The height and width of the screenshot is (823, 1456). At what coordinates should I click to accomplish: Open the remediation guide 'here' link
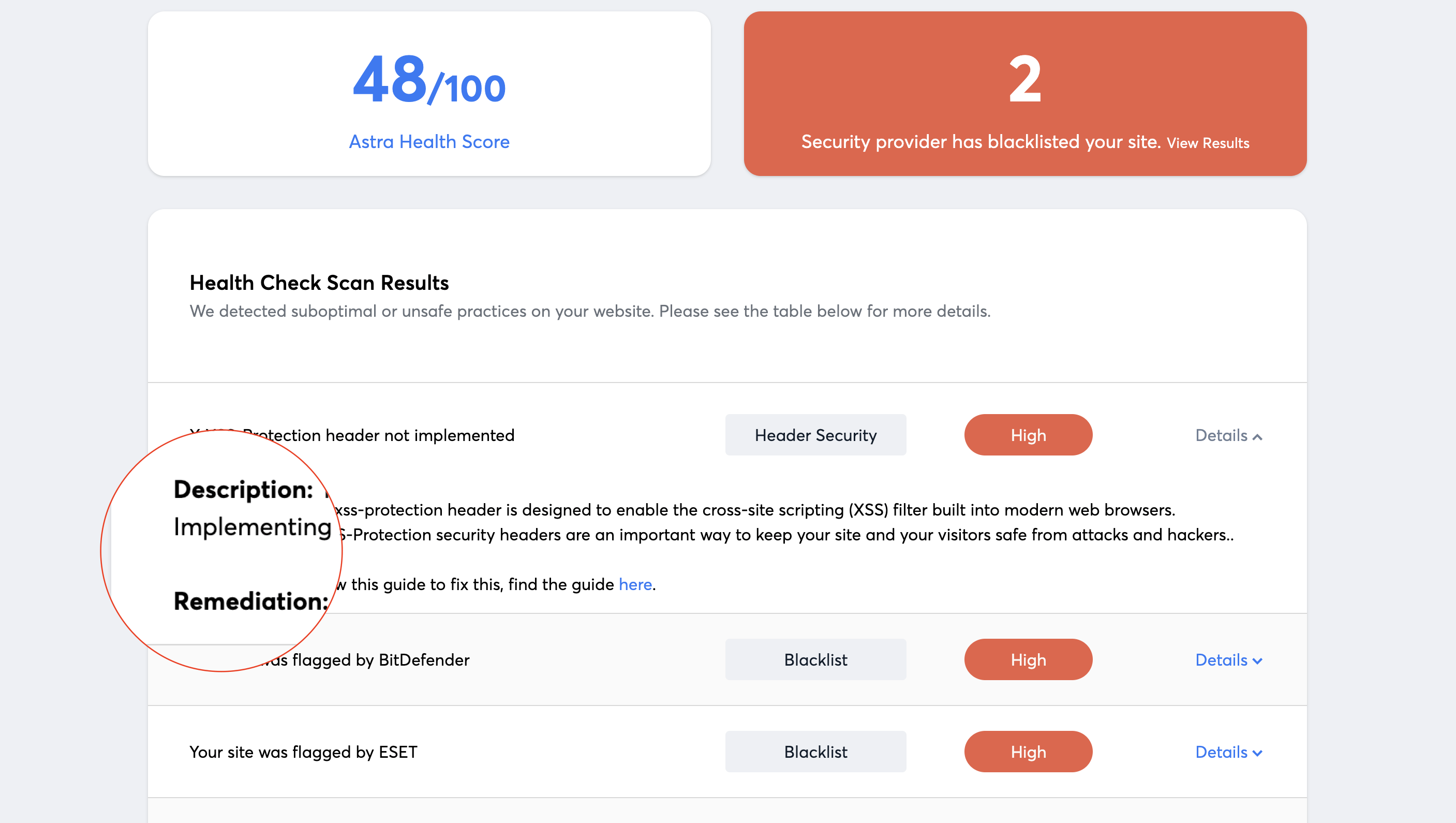tap(635, 584)
